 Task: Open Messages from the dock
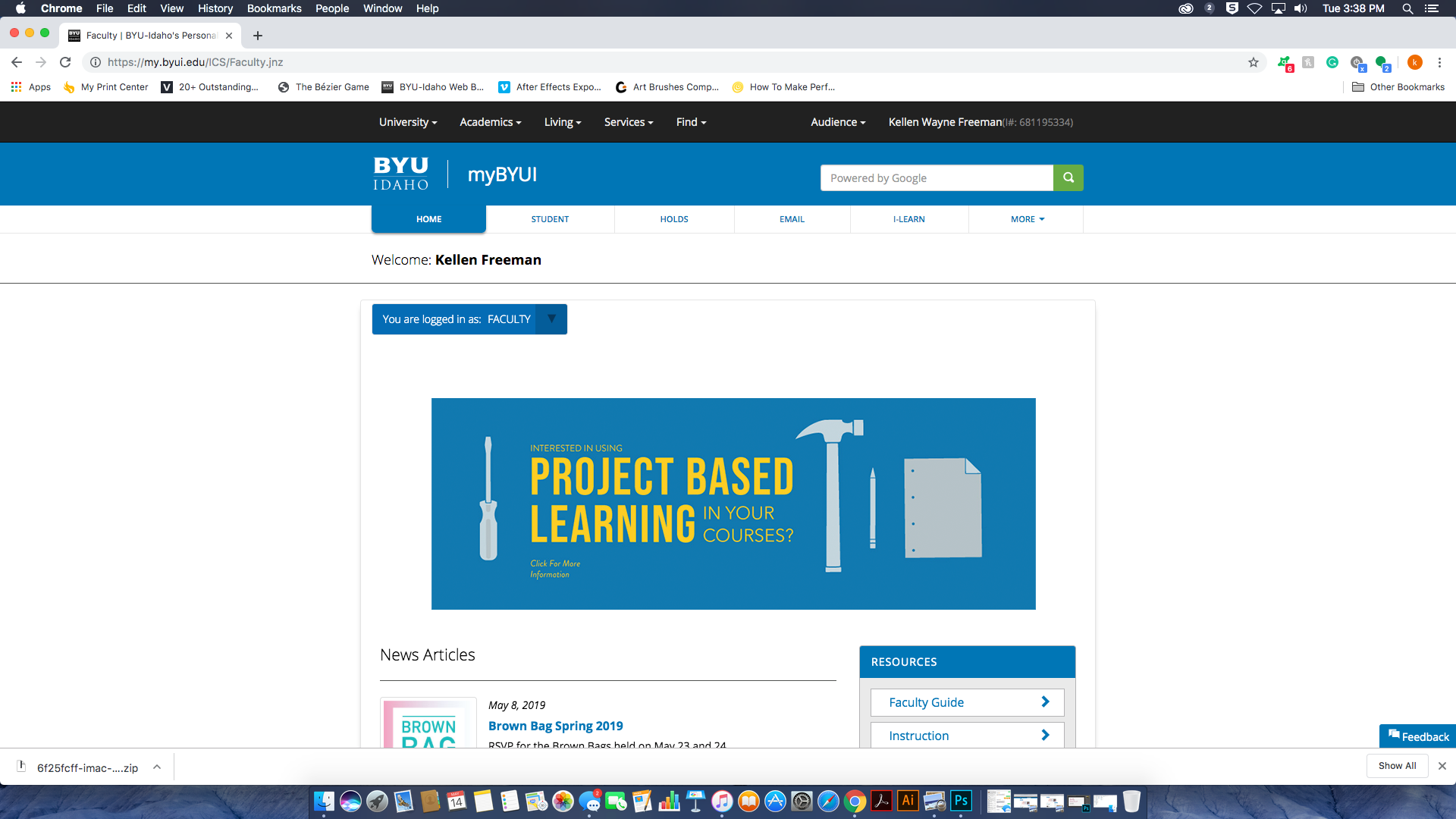coord(589,801)
